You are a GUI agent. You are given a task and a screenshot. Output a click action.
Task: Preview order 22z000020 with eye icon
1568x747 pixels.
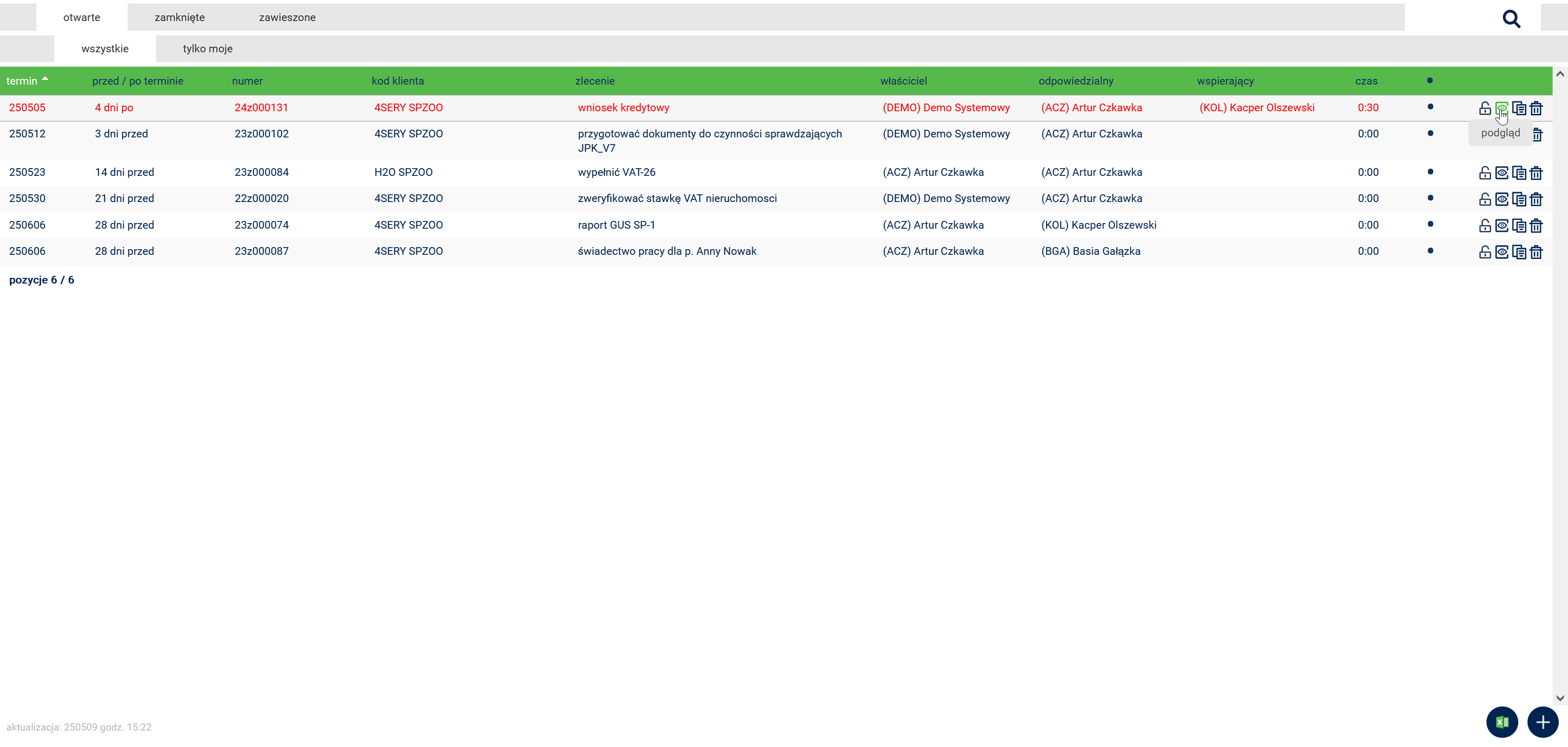pos(1502,199)
